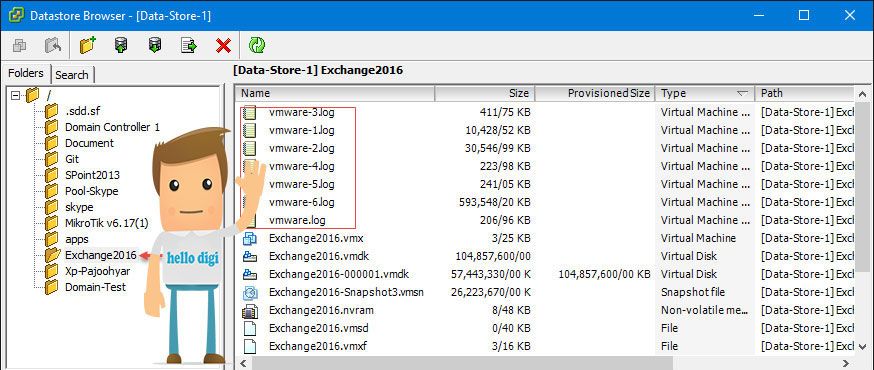This screenshot has width=874, height=370.
Task: Click the Exchange2016.vmdk disk icon
Action: (250, 256)
